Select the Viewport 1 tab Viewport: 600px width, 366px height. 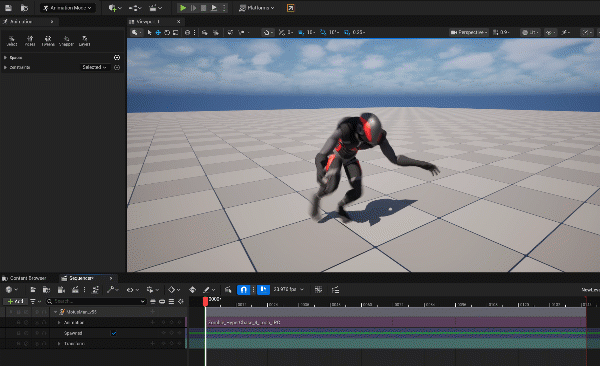click(148, 21)
